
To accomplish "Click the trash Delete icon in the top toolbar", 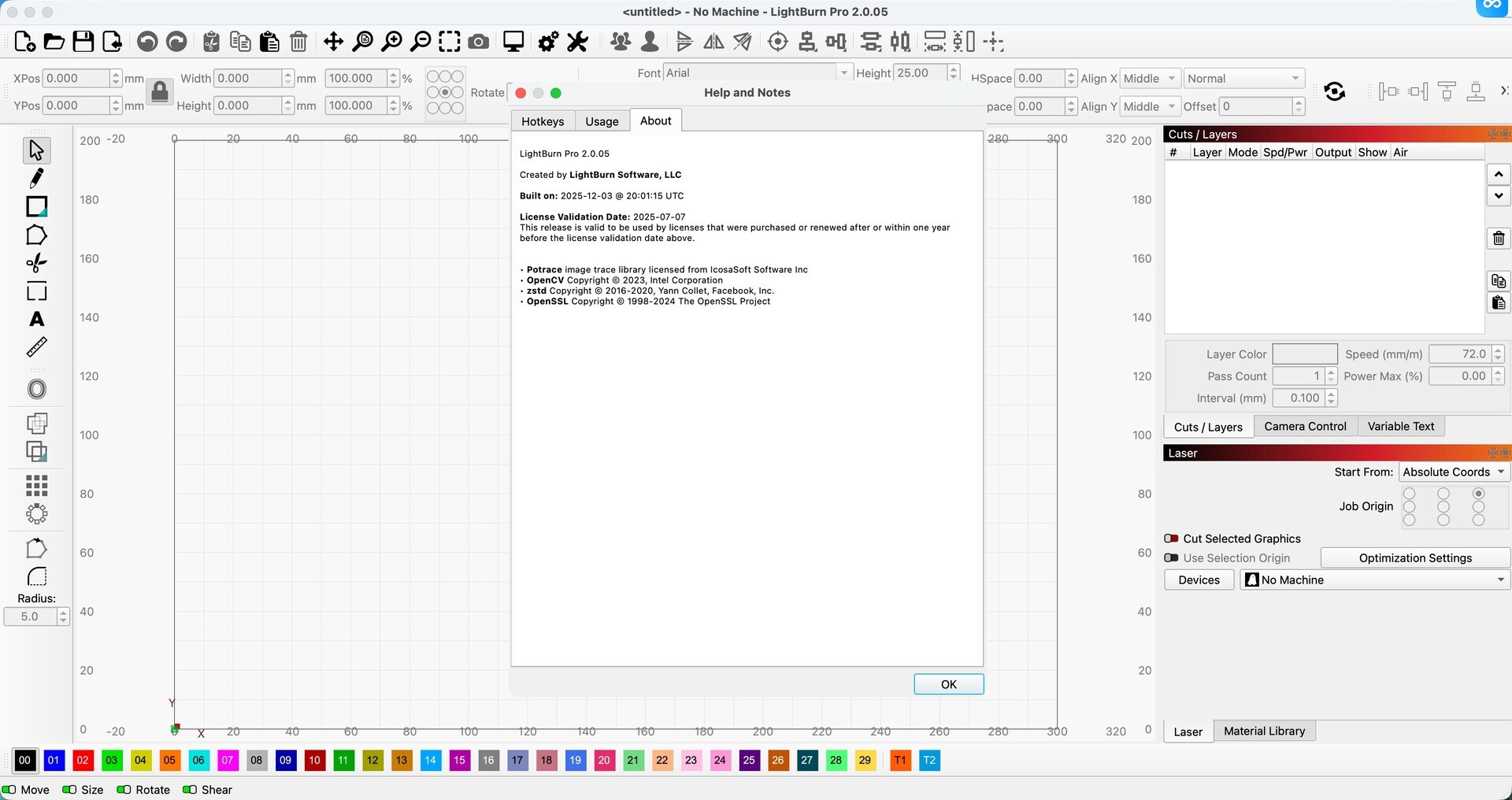I will click(x=298, y=42).
